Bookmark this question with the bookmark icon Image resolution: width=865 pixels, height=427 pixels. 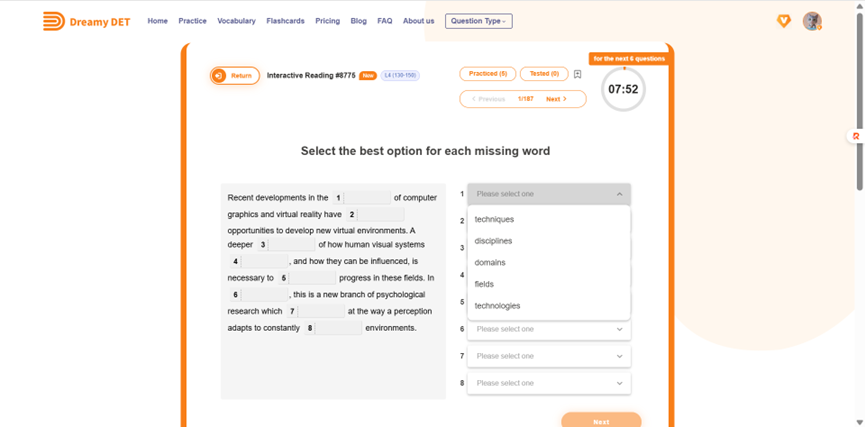click(x=578, y=74)
